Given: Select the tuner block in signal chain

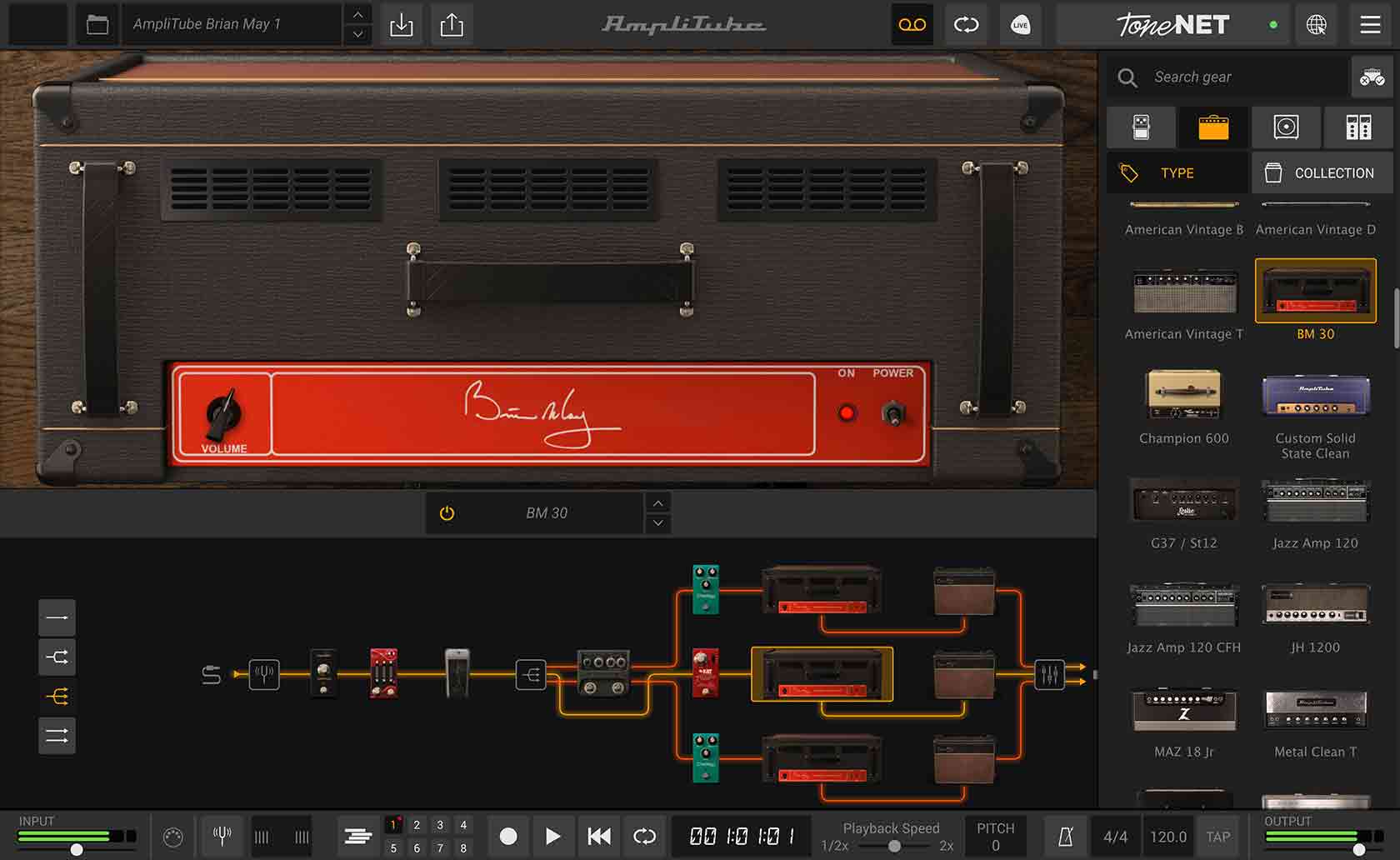Looking at the screenshot, I should pyautogui.click(x=264, y=673).
